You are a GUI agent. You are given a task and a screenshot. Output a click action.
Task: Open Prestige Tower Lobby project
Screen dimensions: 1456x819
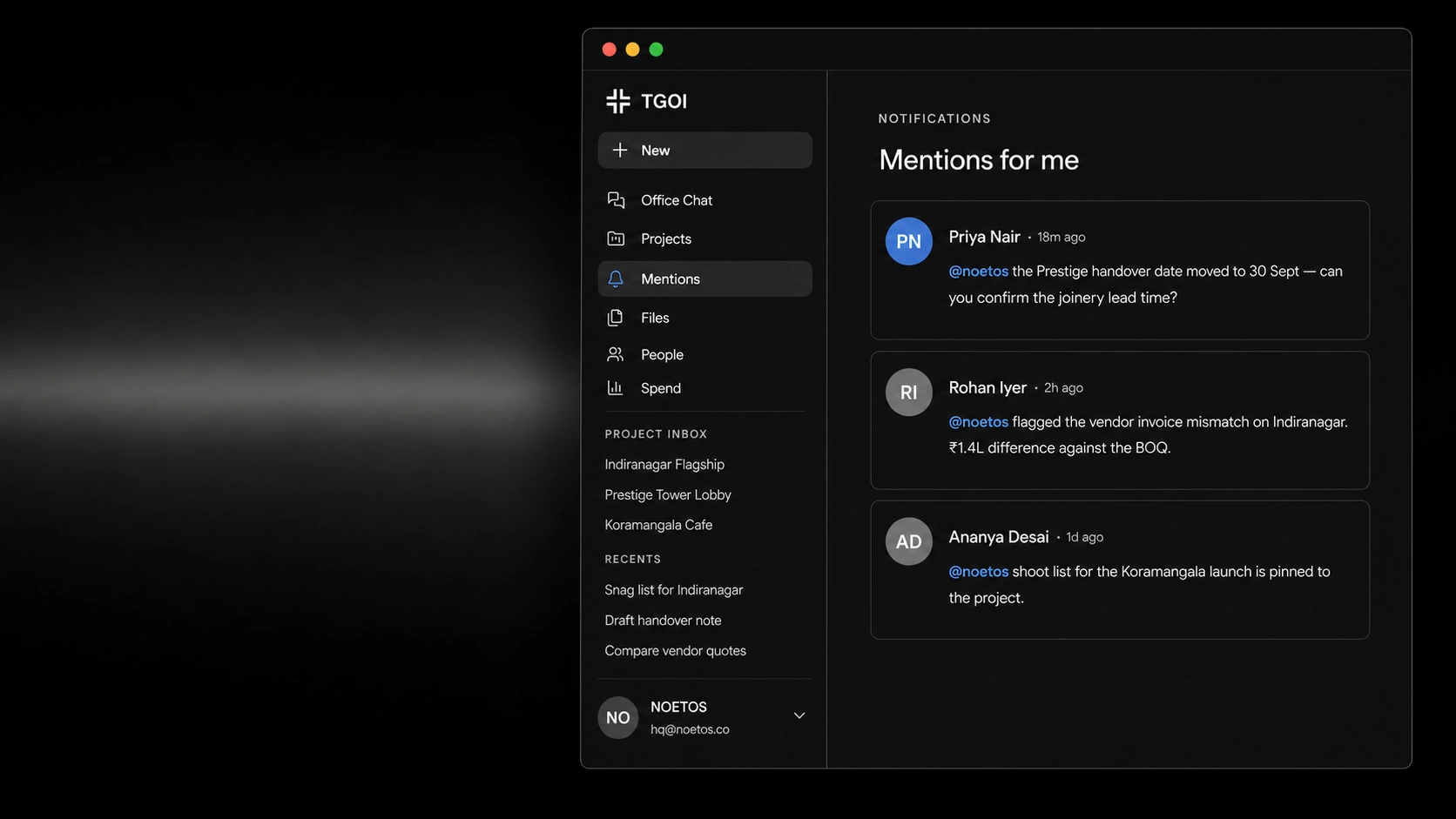(668, 494)
